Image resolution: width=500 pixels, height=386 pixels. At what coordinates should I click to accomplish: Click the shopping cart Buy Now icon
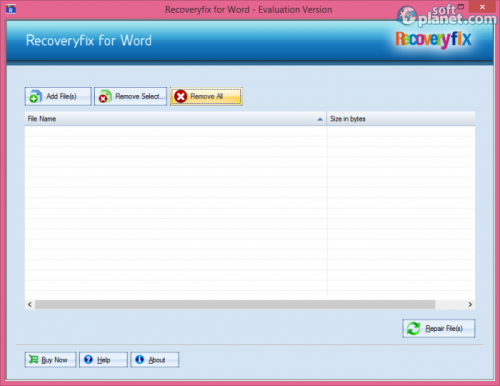click(x=34, y=359)
